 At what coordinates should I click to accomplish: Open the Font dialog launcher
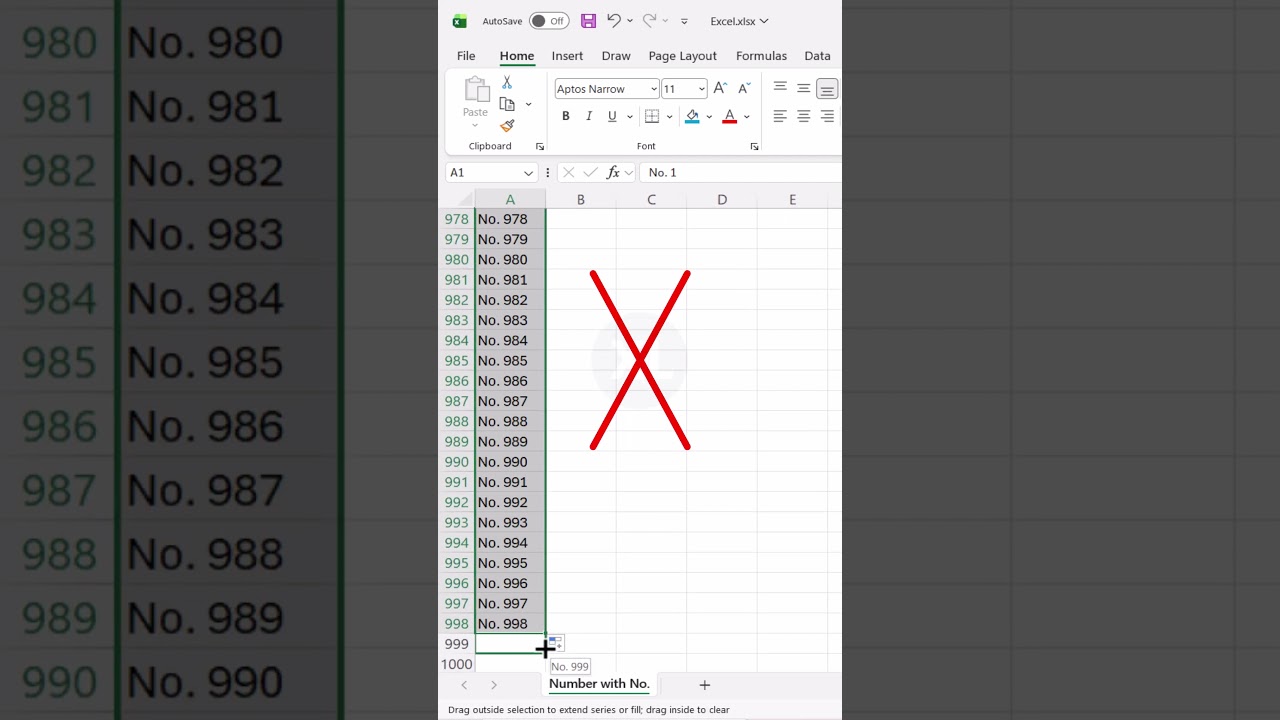pyautogui.click(x=754, y=146)
